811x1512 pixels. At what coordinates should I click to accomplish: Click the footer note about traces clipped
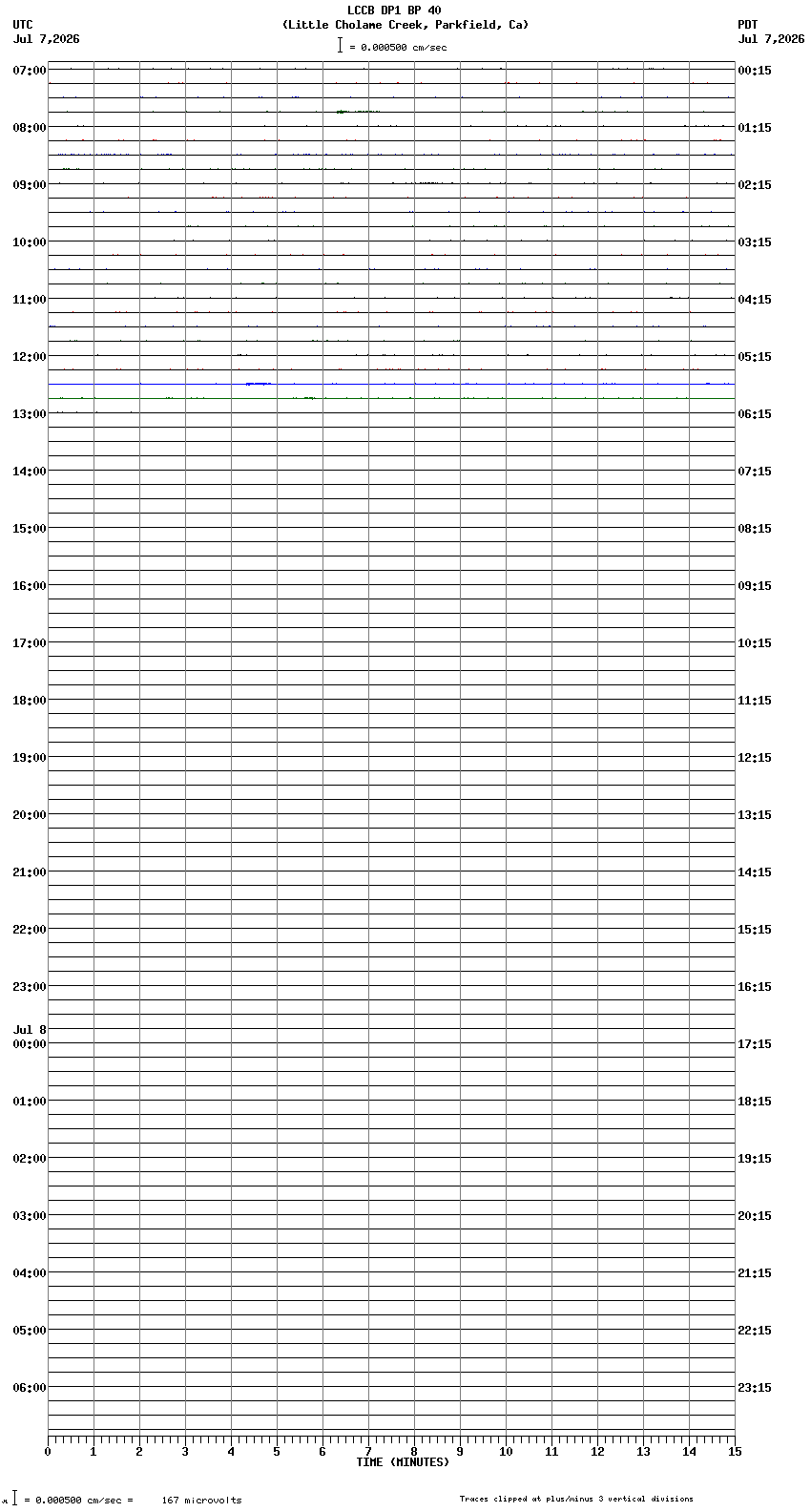click(x=576, y=1499)
